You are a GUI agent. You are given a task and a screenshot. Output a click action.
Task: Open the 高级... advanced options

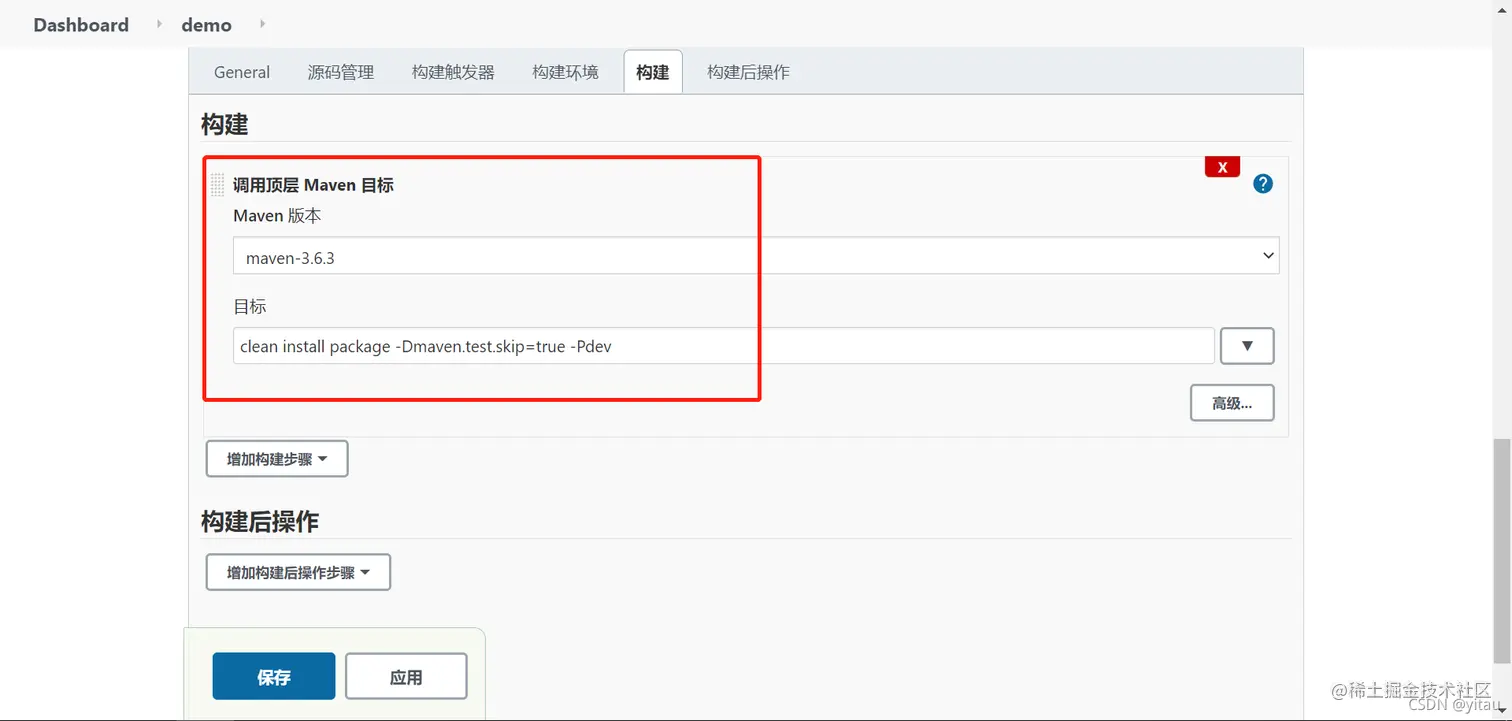coord(1232,403)
